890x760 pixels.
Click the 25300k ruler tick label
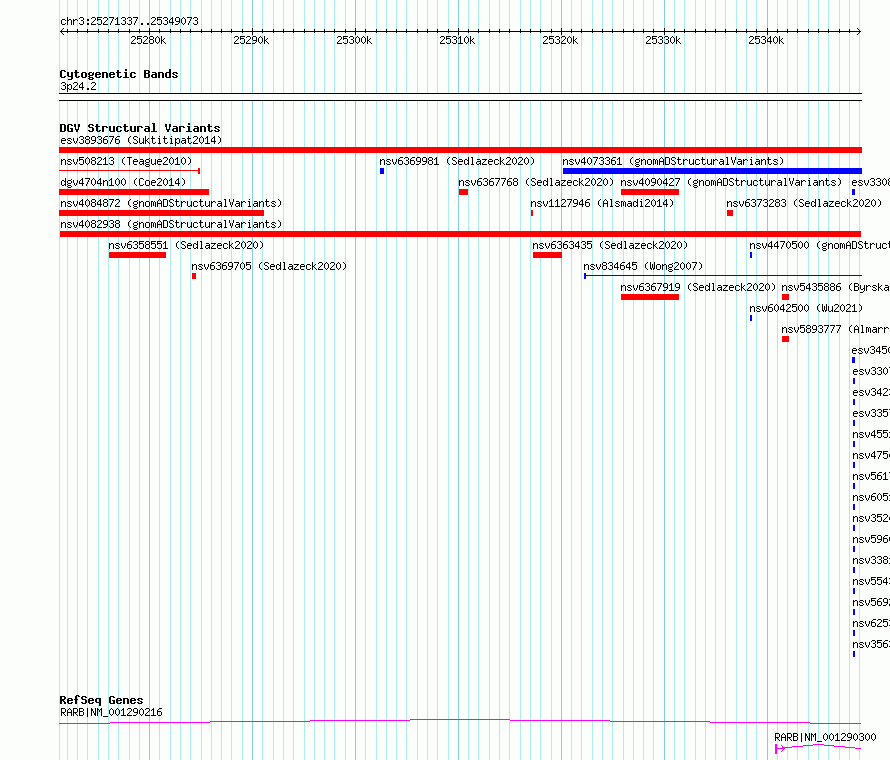click(354, 40)
